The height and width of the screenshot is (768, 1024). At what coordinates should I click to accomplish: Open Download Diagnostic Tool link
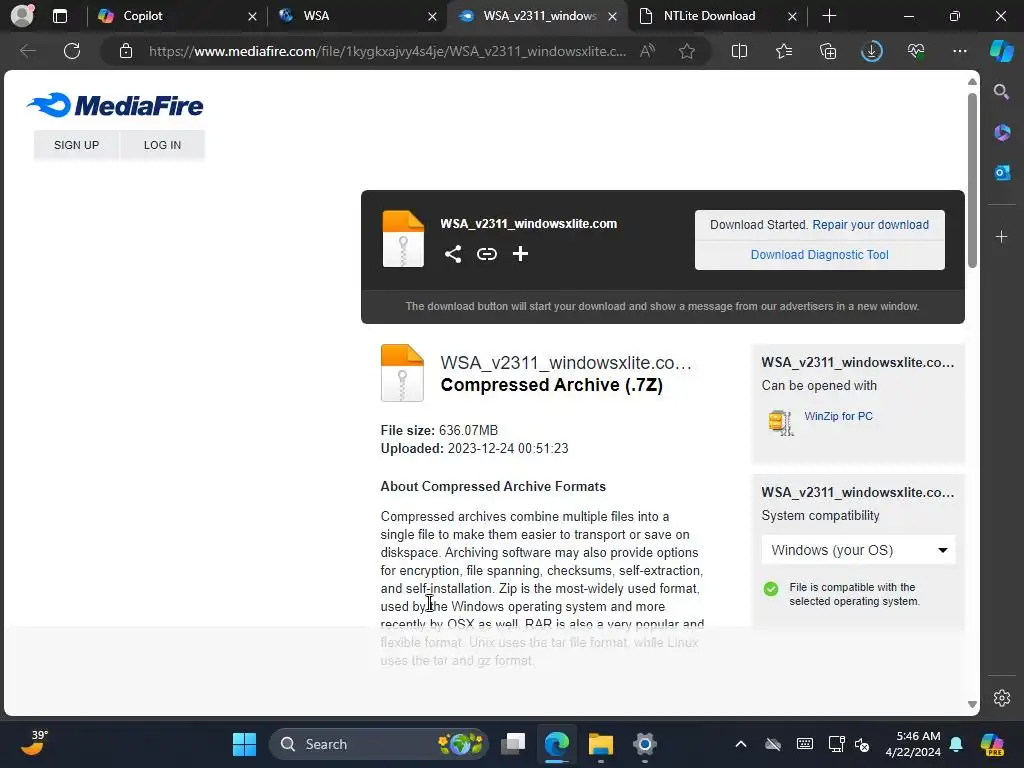coord(819,255)
